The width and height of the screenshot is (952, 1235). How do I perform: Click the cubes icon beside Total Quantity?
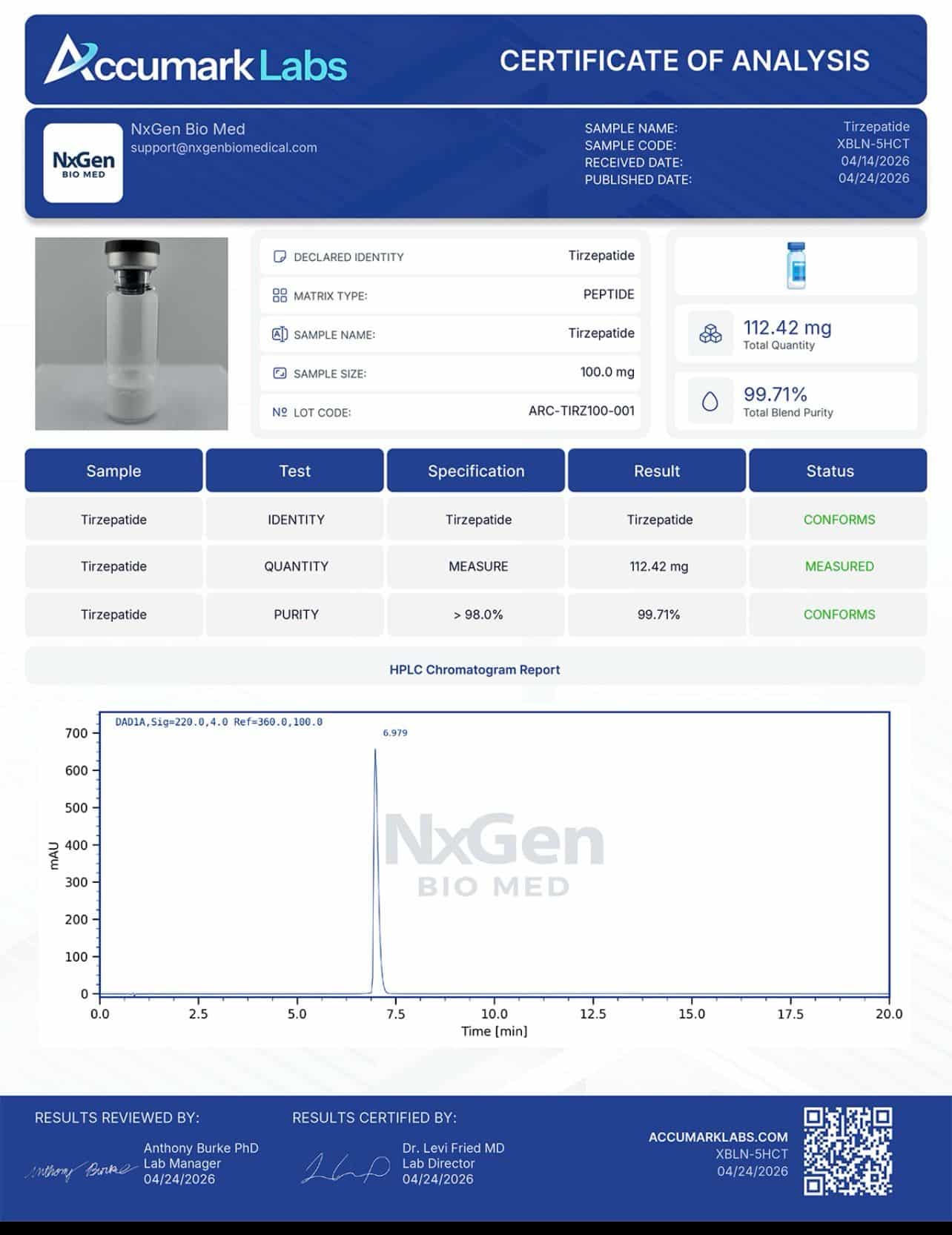710,334
